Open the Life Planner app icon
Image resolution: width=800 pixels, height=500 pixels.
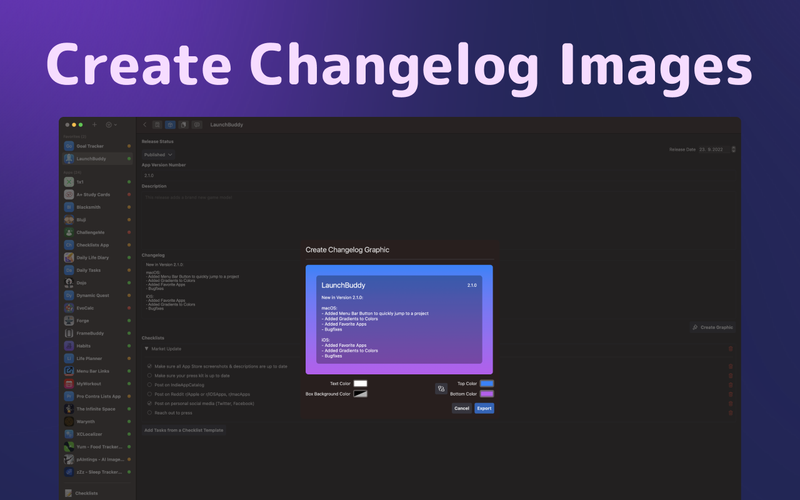pyautogui.click(x=69, y=358)
